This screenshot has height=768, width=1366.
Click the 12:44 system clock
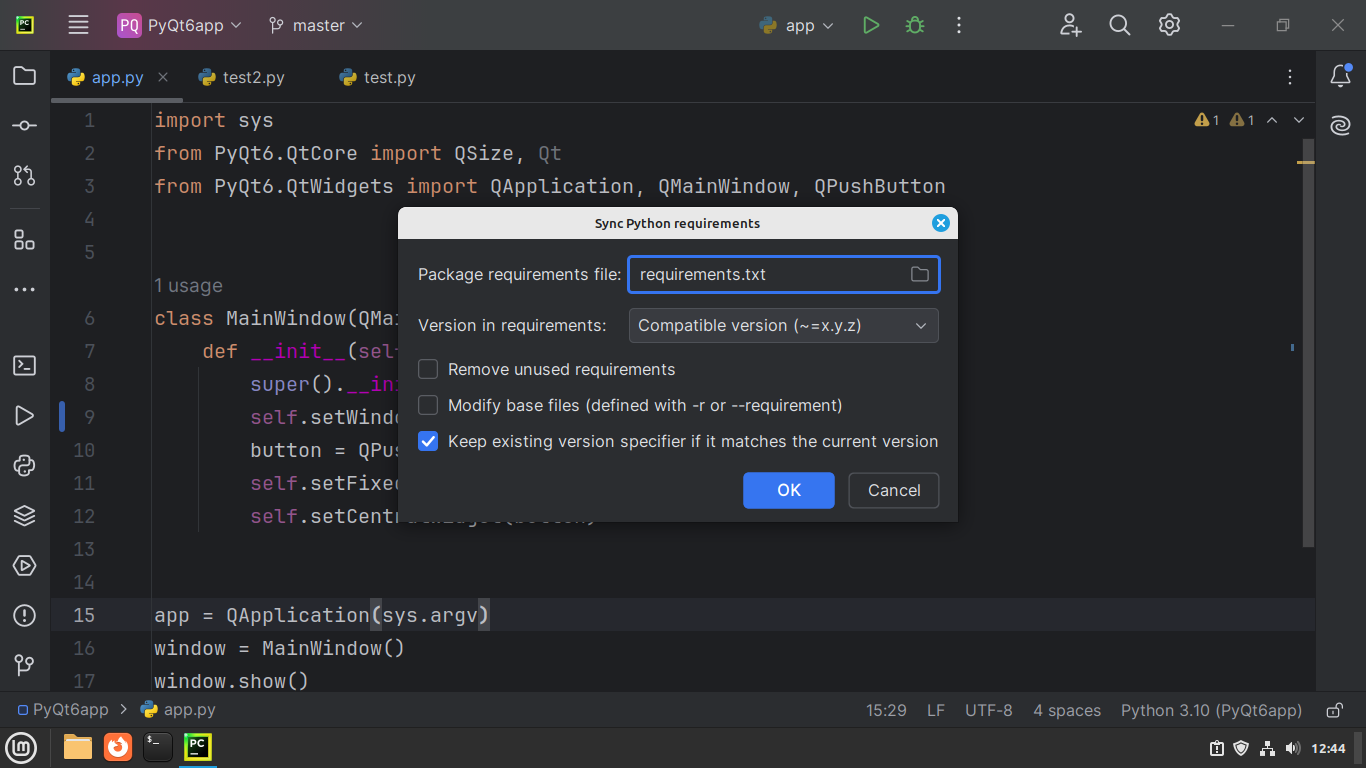click(x=1329, y=748)
